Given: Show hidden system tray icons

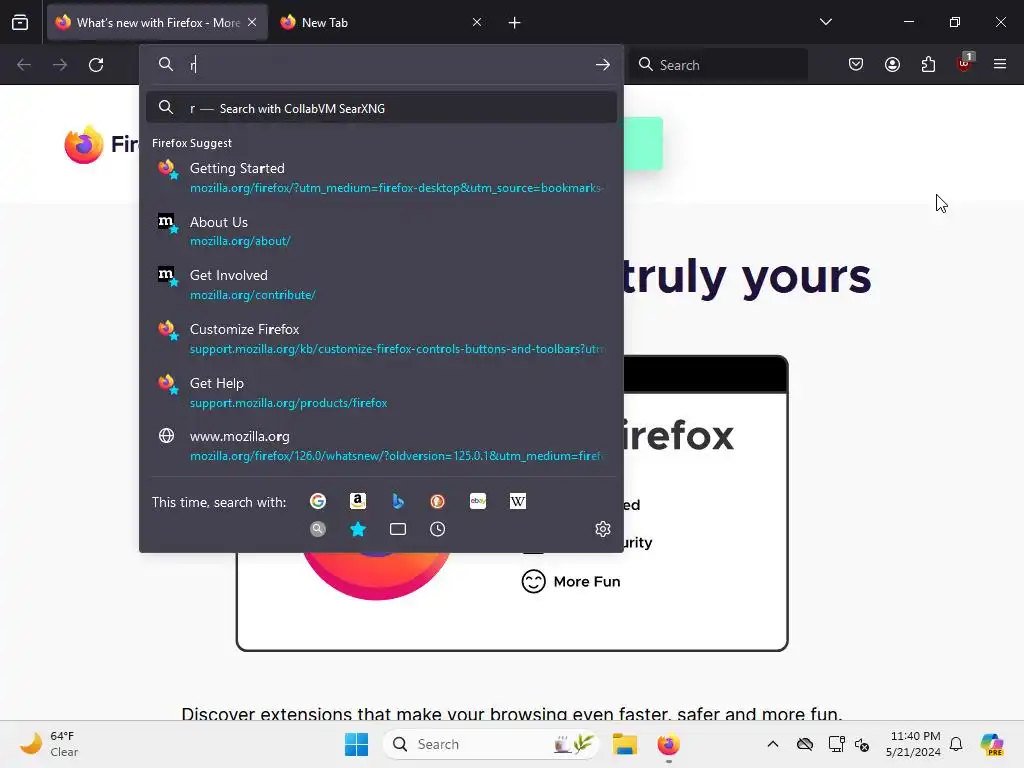Looking at the screenshot, I should (773, 744).
